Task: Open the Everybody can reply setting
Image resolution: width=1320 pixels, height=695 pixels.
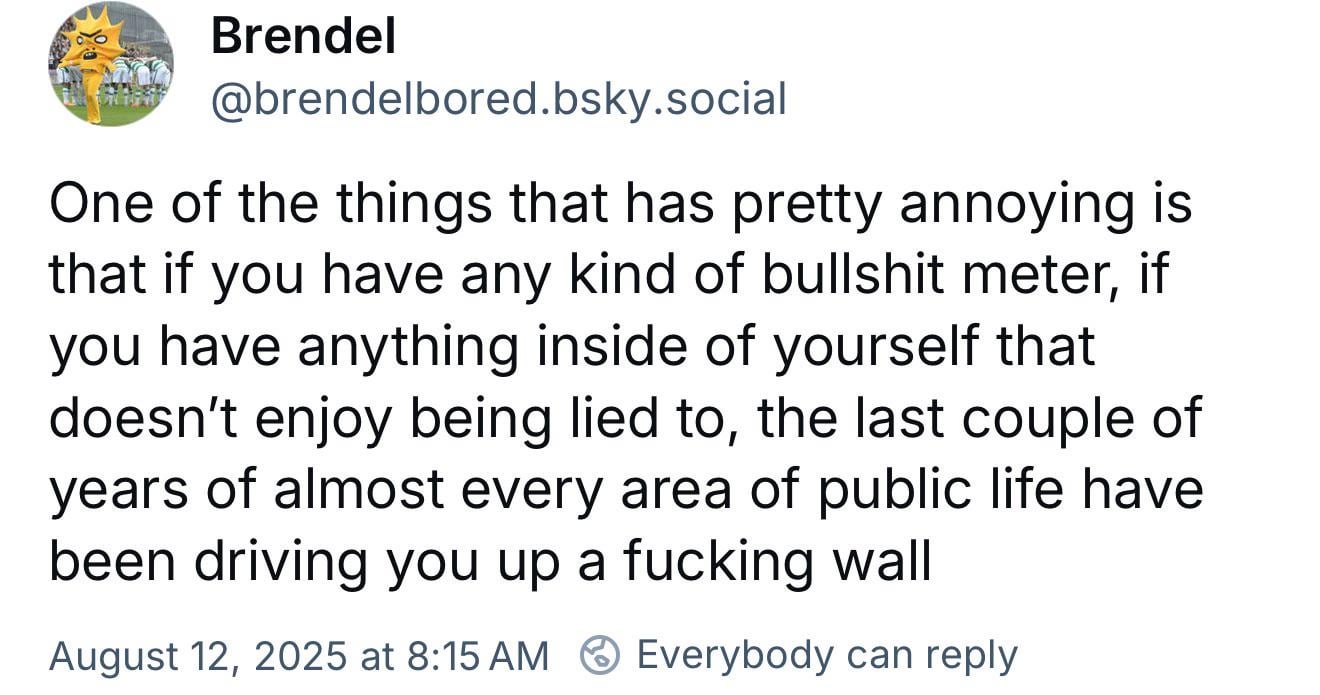Action: (x=800, y=656)
